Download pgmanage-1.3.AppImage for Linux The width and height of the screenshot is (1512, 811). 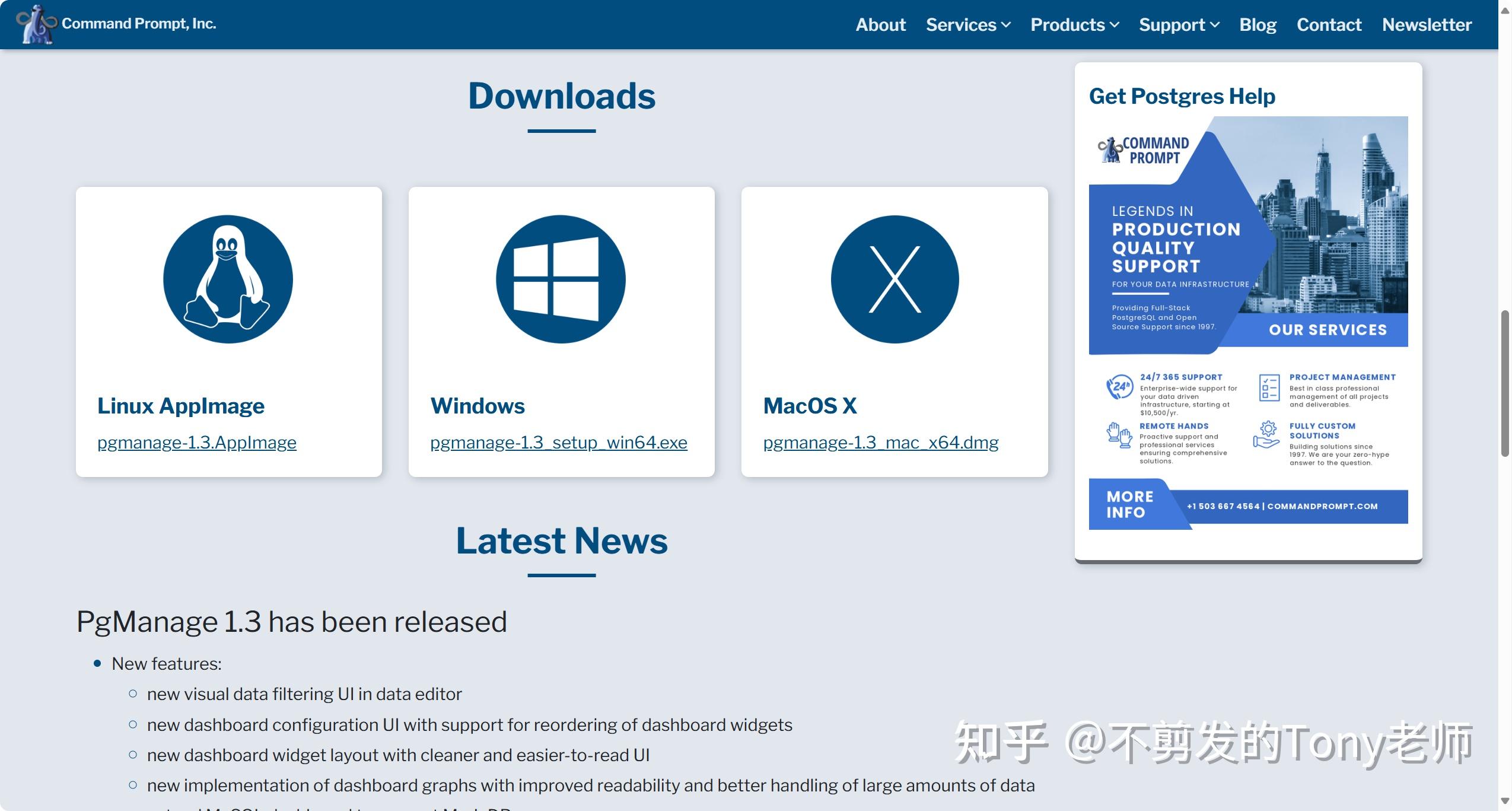196,442
